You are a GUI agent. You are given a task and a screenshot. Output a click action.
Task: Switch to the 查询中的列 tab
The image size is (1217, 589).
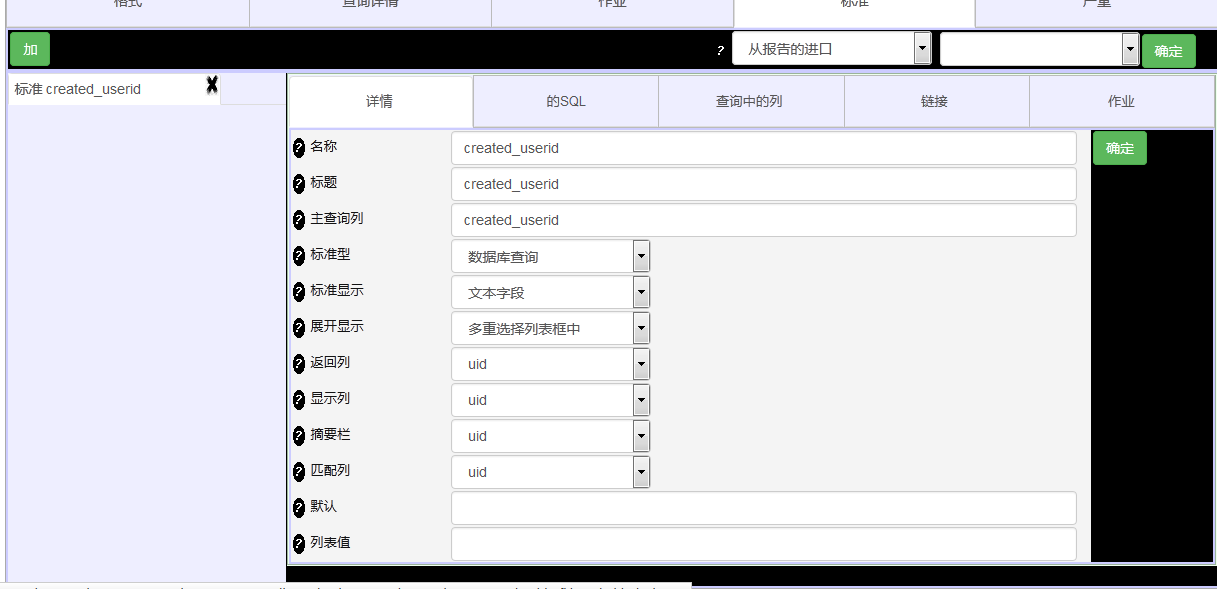(751, 101)
